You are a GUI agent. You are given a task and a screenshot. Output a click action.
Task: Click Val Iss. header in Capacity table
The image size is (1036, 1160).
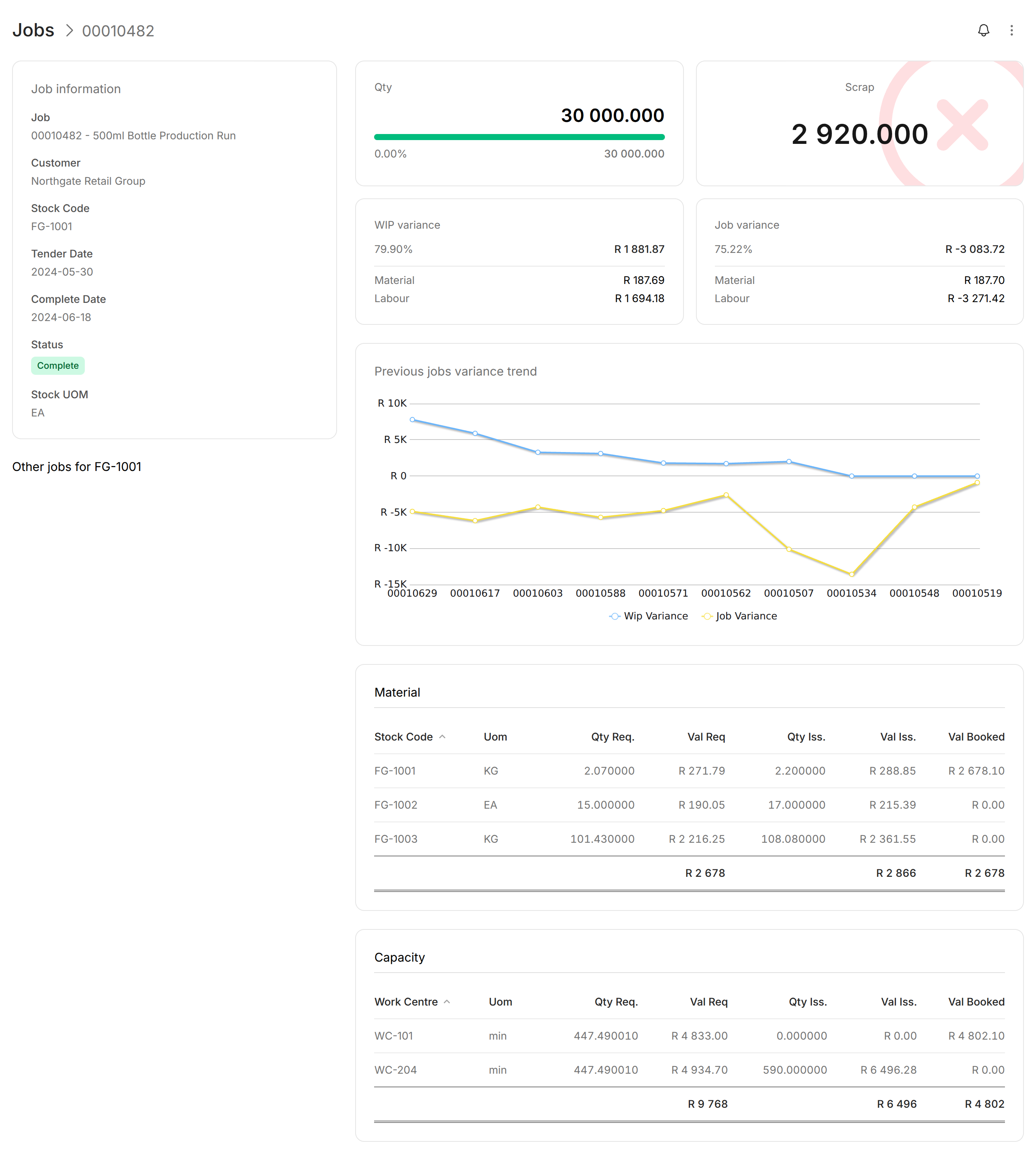[899, 1002]
